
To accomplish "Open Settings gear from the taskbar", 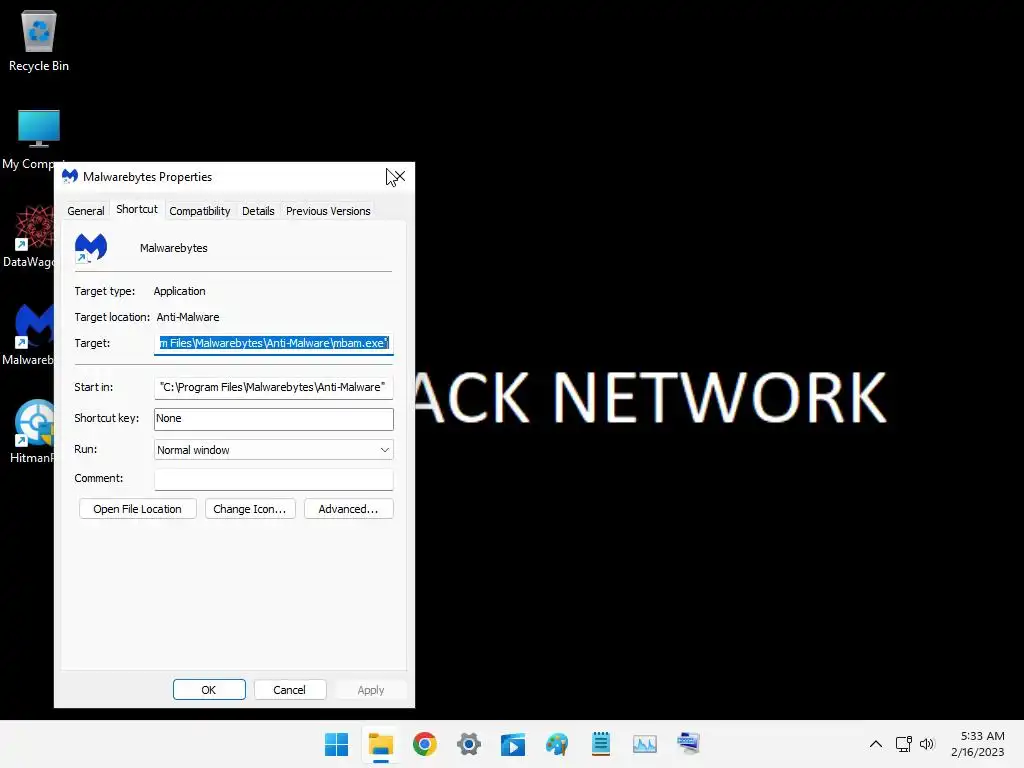I will click(x=469, y=744).
